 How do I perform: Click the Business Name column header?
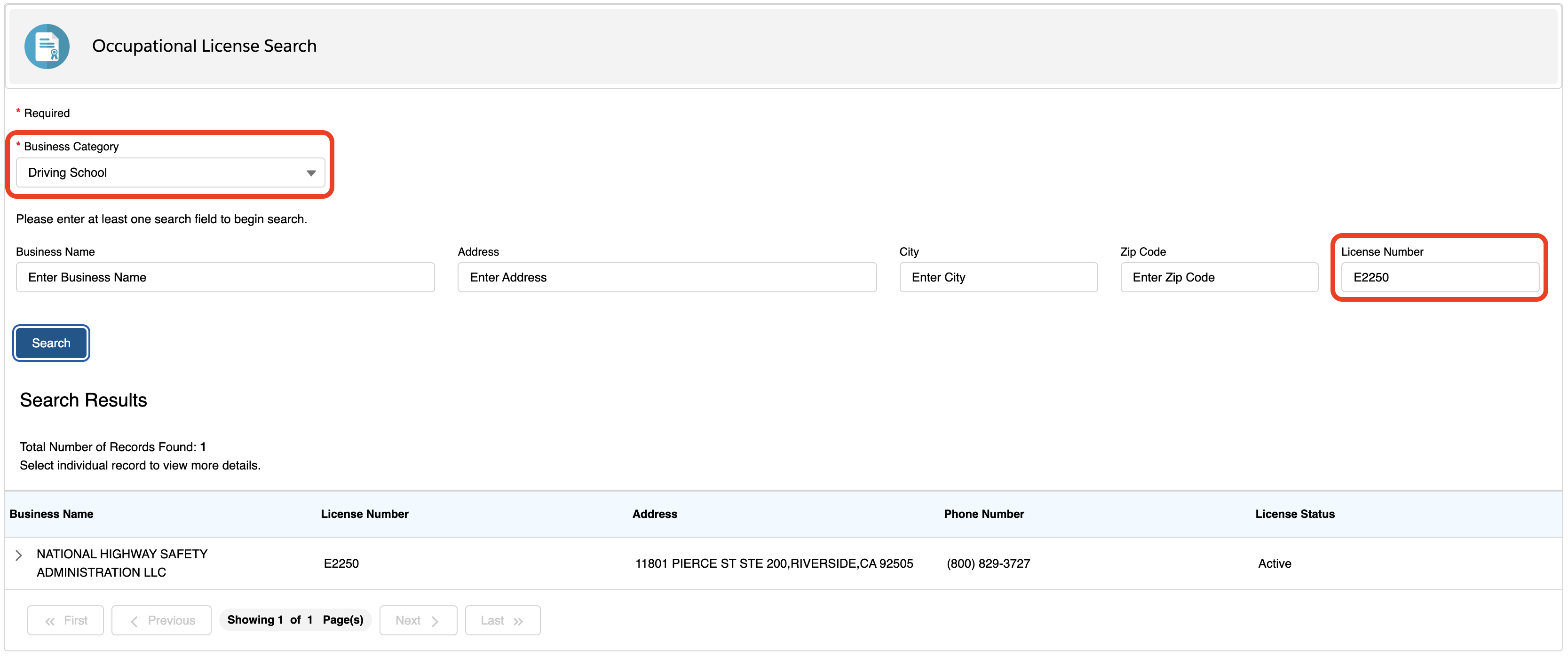point(52,514)
